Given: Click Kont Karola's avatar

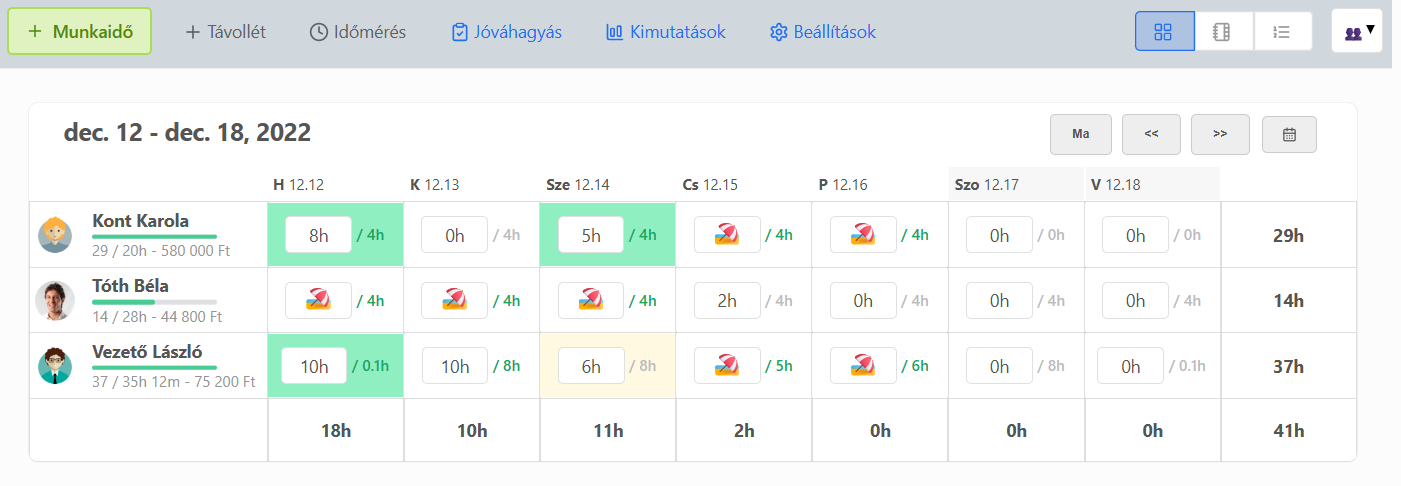Looking at the screenshot, I should pos(55,235).
